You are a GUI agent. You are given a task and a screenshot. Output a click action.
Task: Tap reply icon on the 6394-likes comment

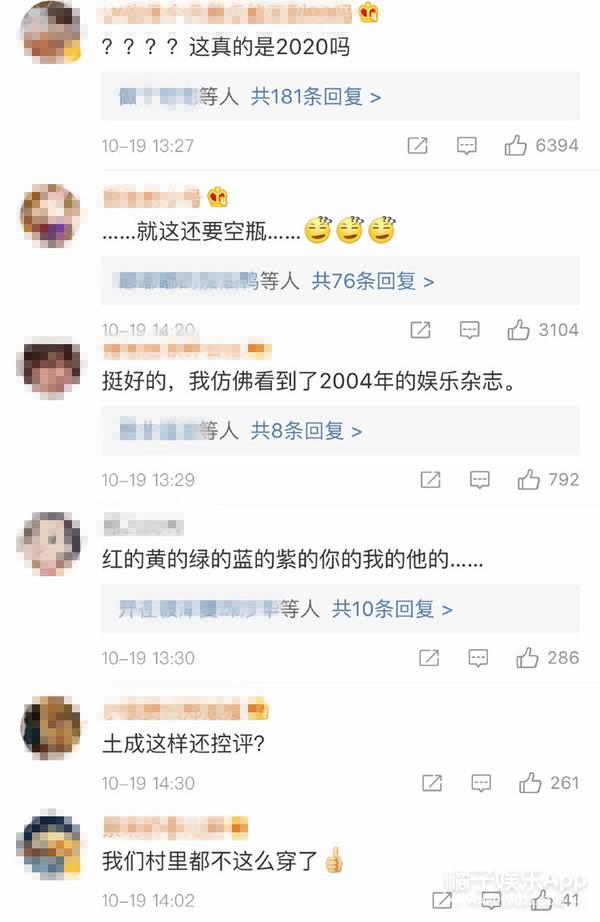pos(466,145)
